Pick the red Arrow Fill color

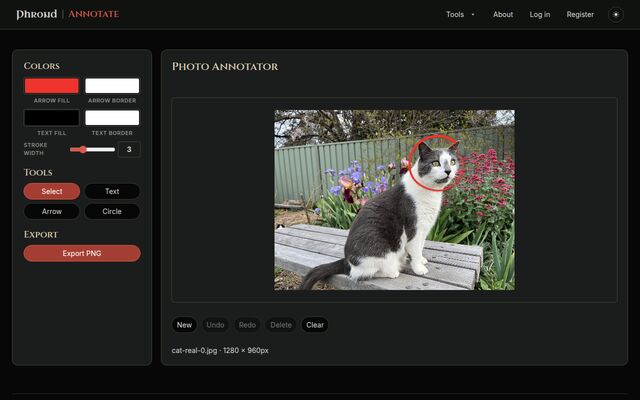pyautogui.click(x=51, y=86)
